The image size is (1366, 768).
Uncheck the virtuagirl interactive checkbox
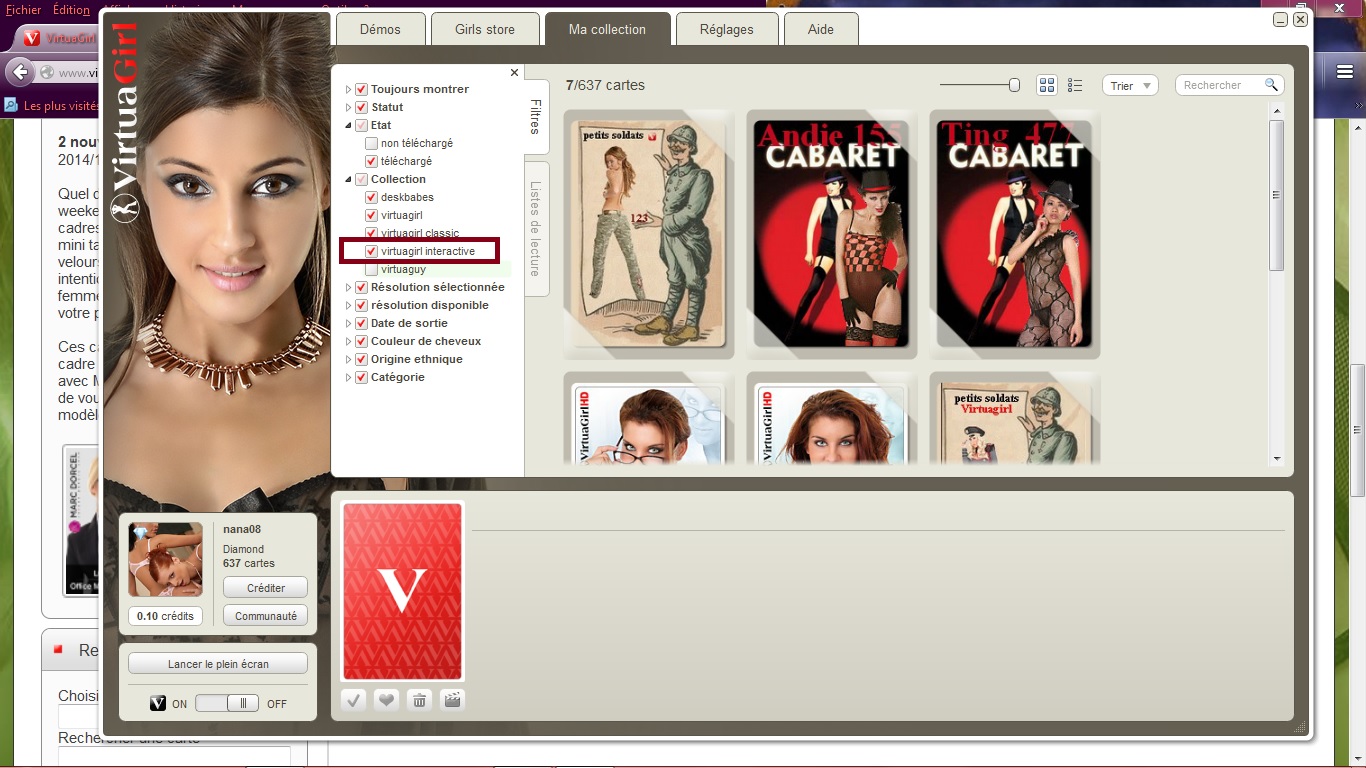(372, 251)
